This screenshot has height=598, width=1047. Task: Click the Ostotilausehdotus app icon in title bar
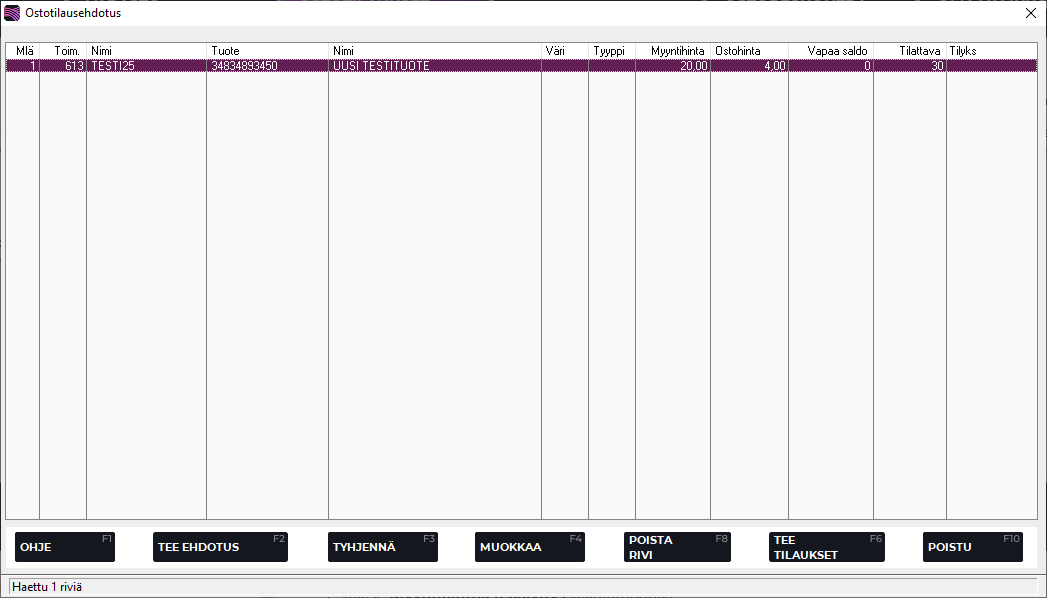point(12,13)
